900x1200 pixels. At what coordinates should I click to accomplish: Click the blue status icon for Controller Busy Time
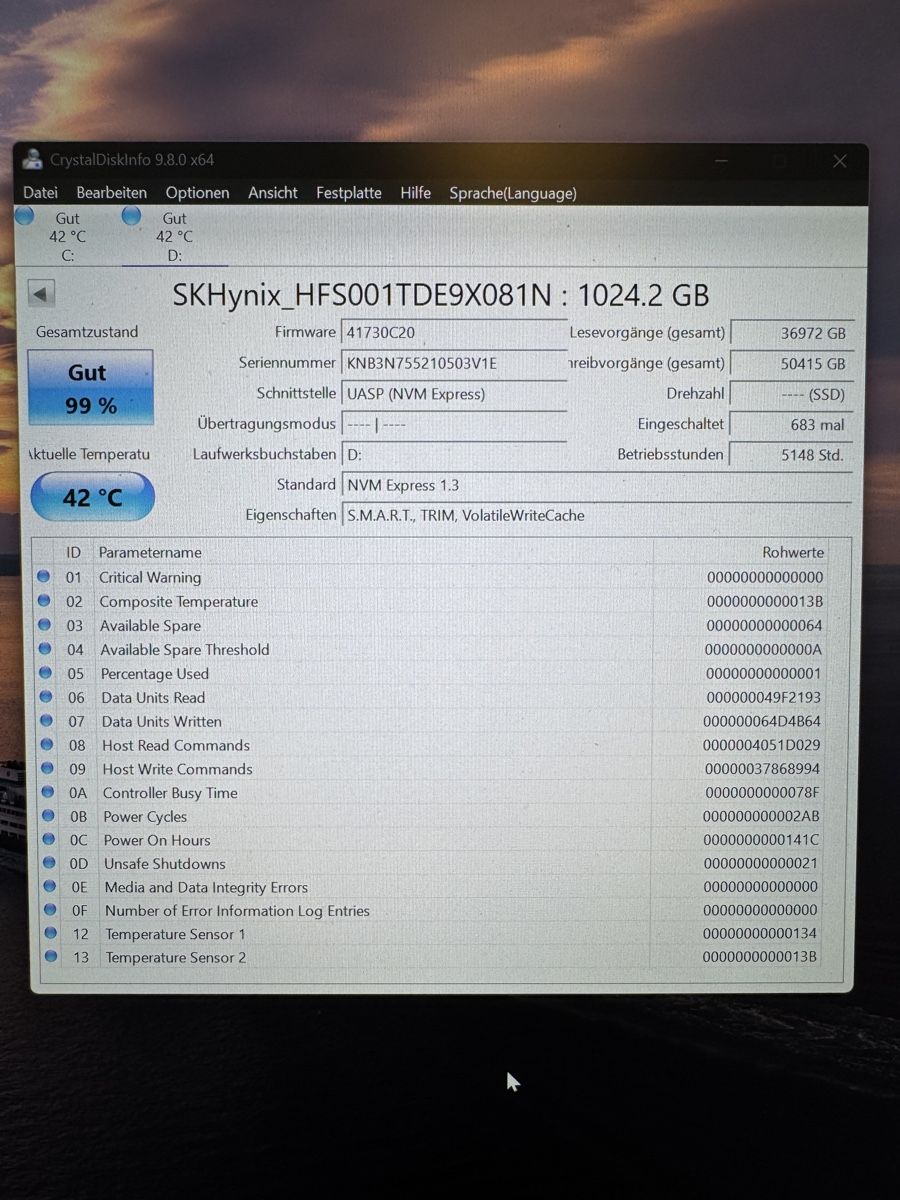pos(48,792)
